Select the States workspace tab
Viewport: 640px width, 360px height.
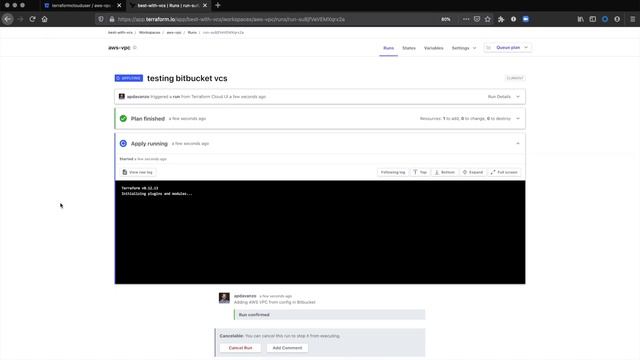point(409,48)
